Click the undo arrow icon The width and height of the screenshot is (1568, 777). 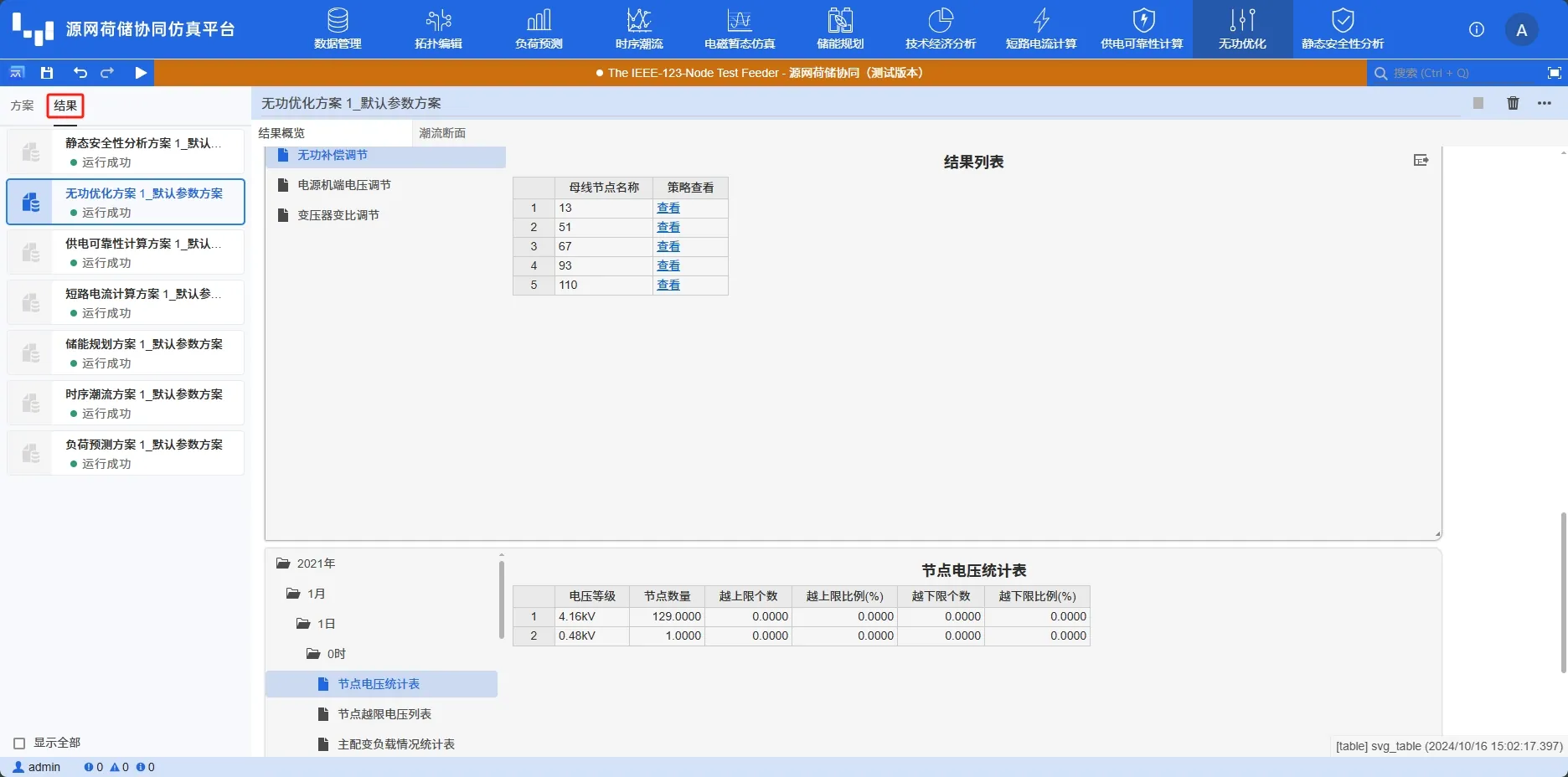point(80,73)
